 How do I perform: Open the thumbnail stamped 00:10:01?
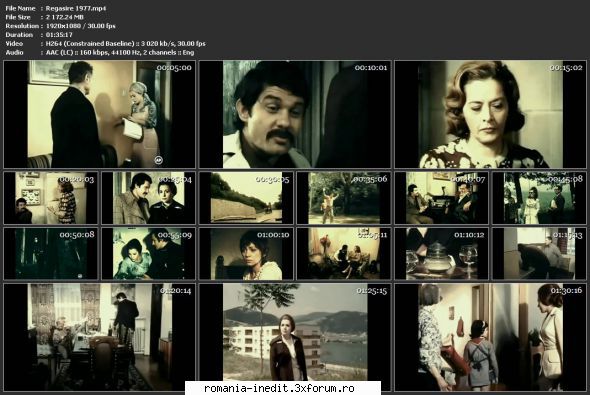click(295, 114)
